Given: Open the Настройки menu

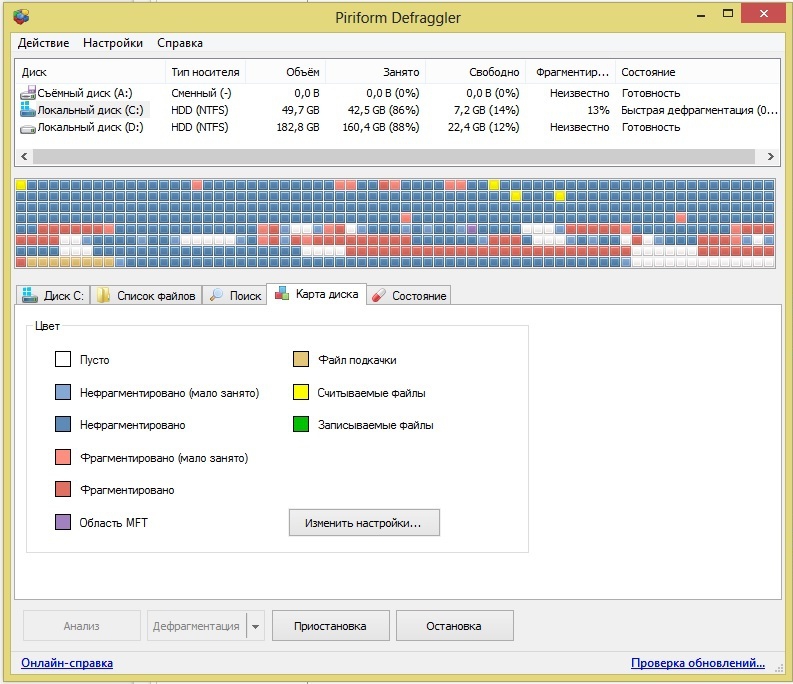Looking at the screenshot, I should click(x=113, y=43).
